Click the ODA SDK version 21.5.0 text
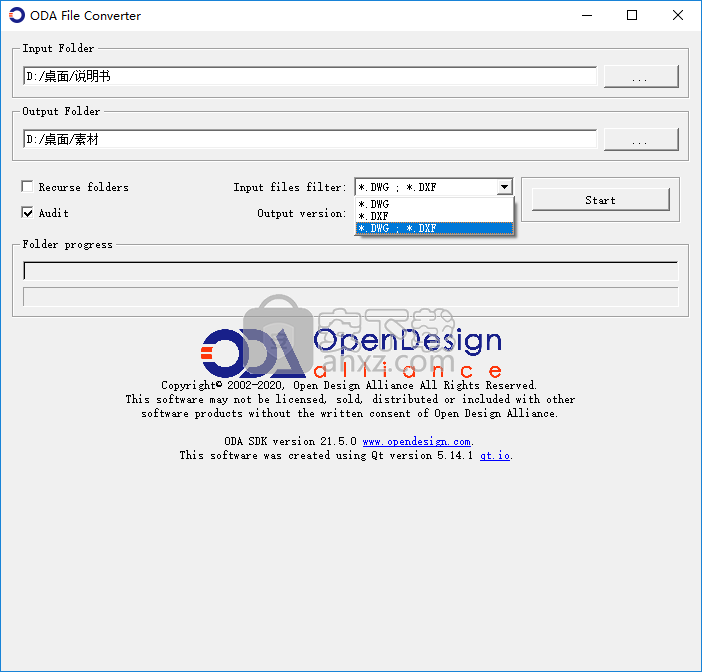The image size is (702, 672). click(290, 441)
